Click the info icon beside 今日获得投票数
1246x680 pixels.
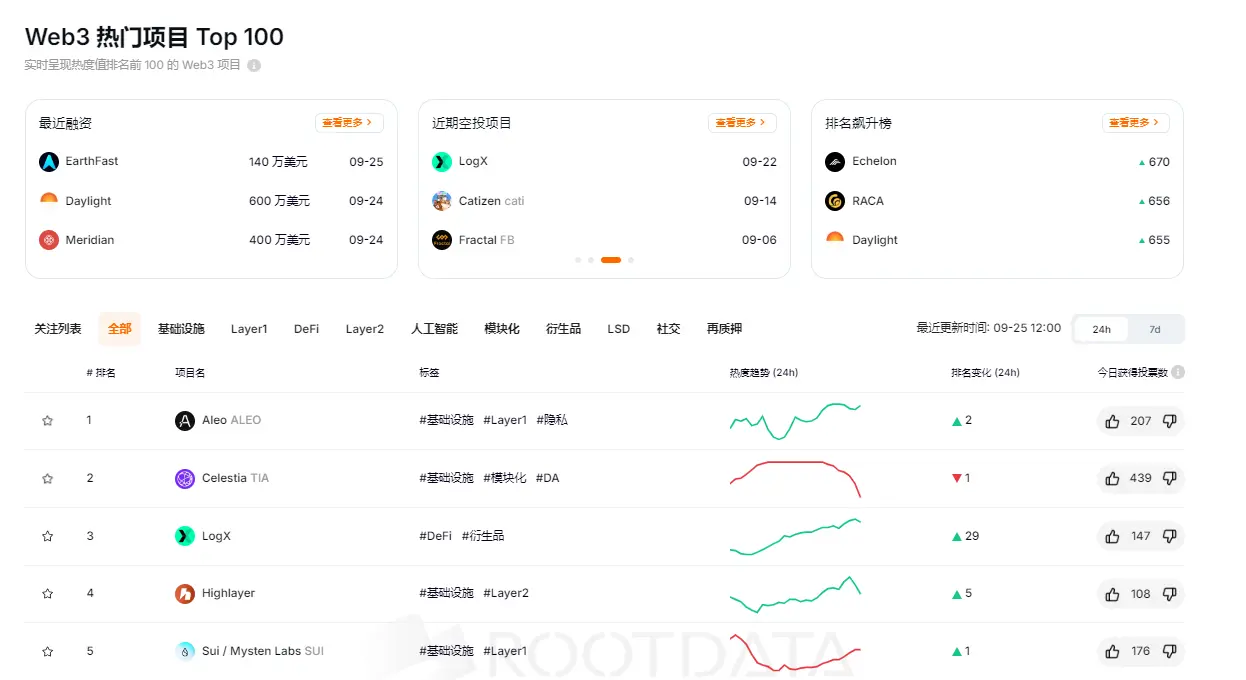pos(1178,371)
